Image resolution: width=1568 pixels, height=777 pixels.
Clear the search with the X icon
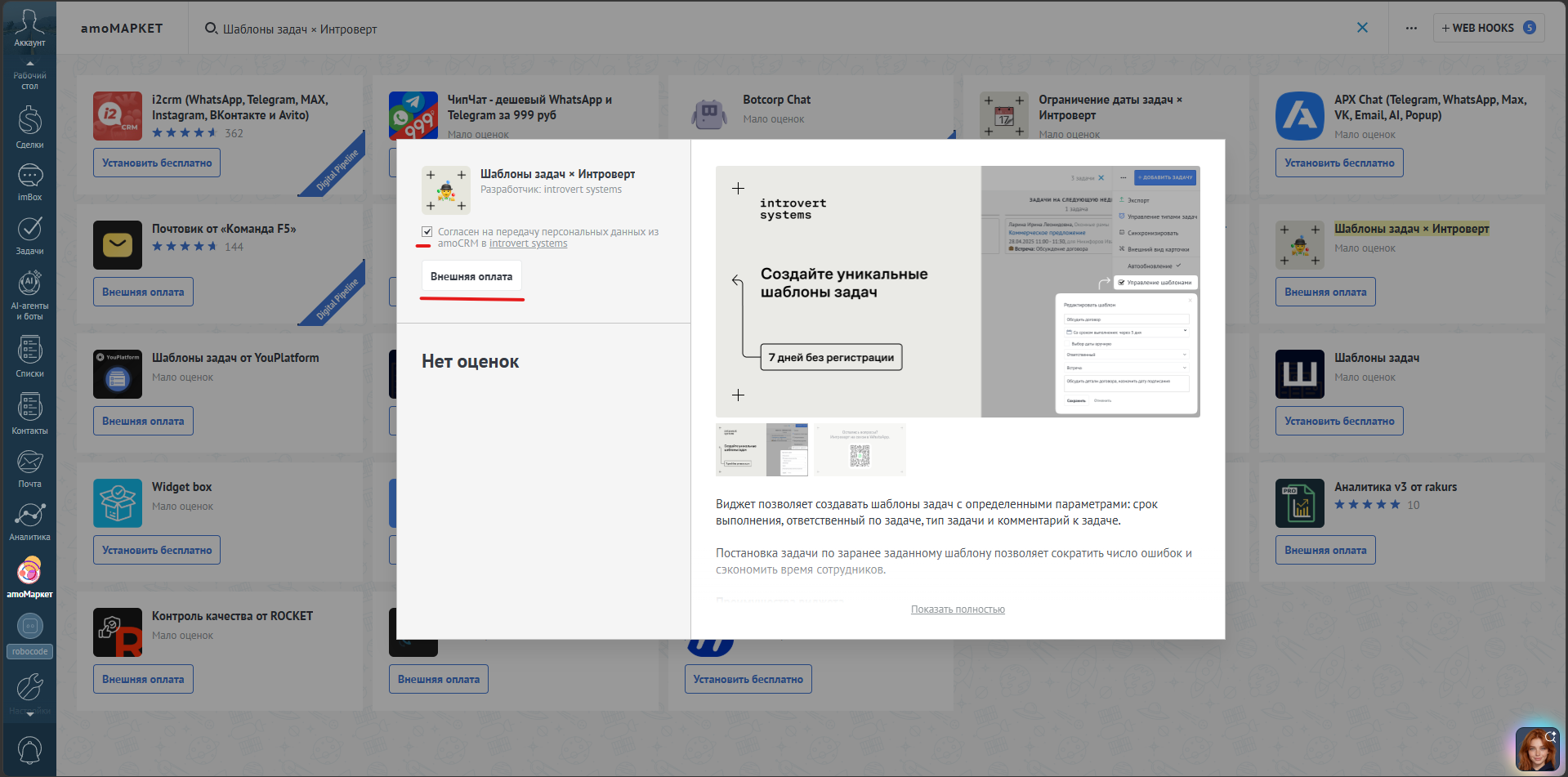1362,28
